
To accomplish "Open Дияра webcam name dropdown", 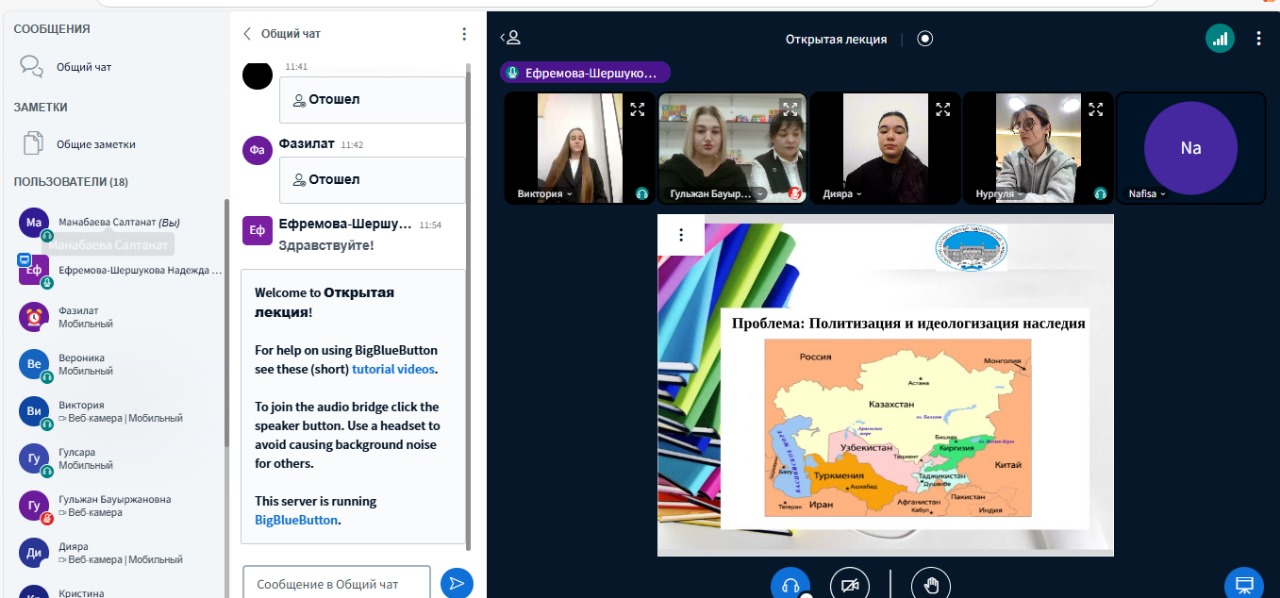I will [842, 194].
